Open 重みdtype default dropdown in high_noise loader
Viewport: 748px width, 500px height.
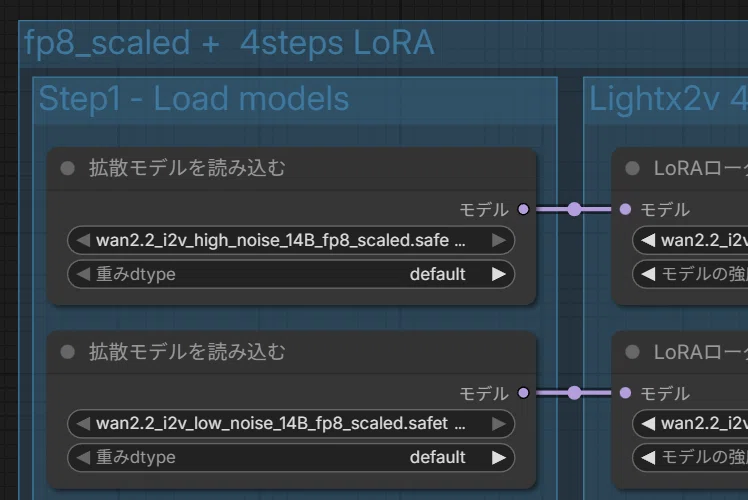coord(291,274)
